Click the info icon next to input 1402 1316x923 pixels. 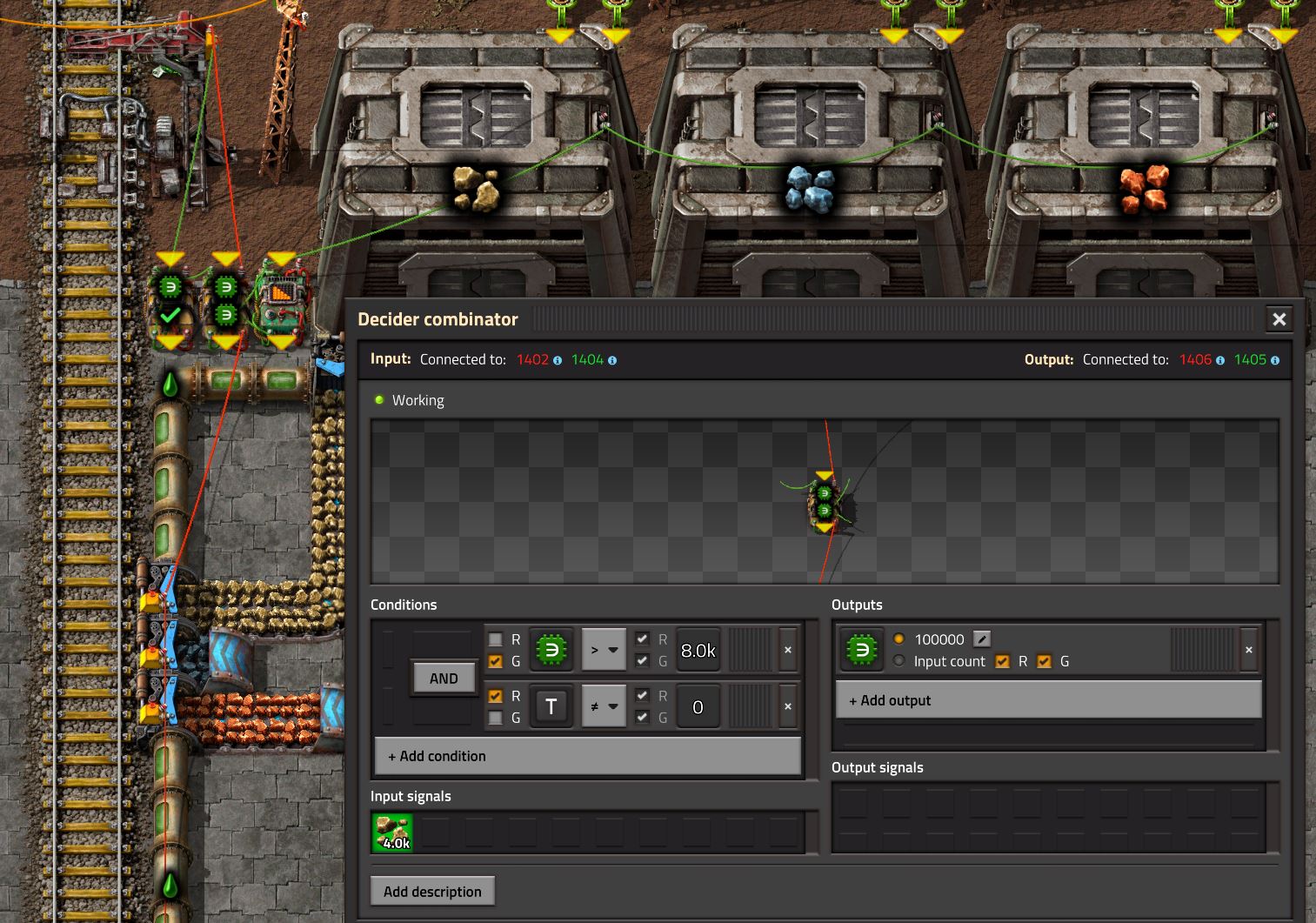click(558, 360)
